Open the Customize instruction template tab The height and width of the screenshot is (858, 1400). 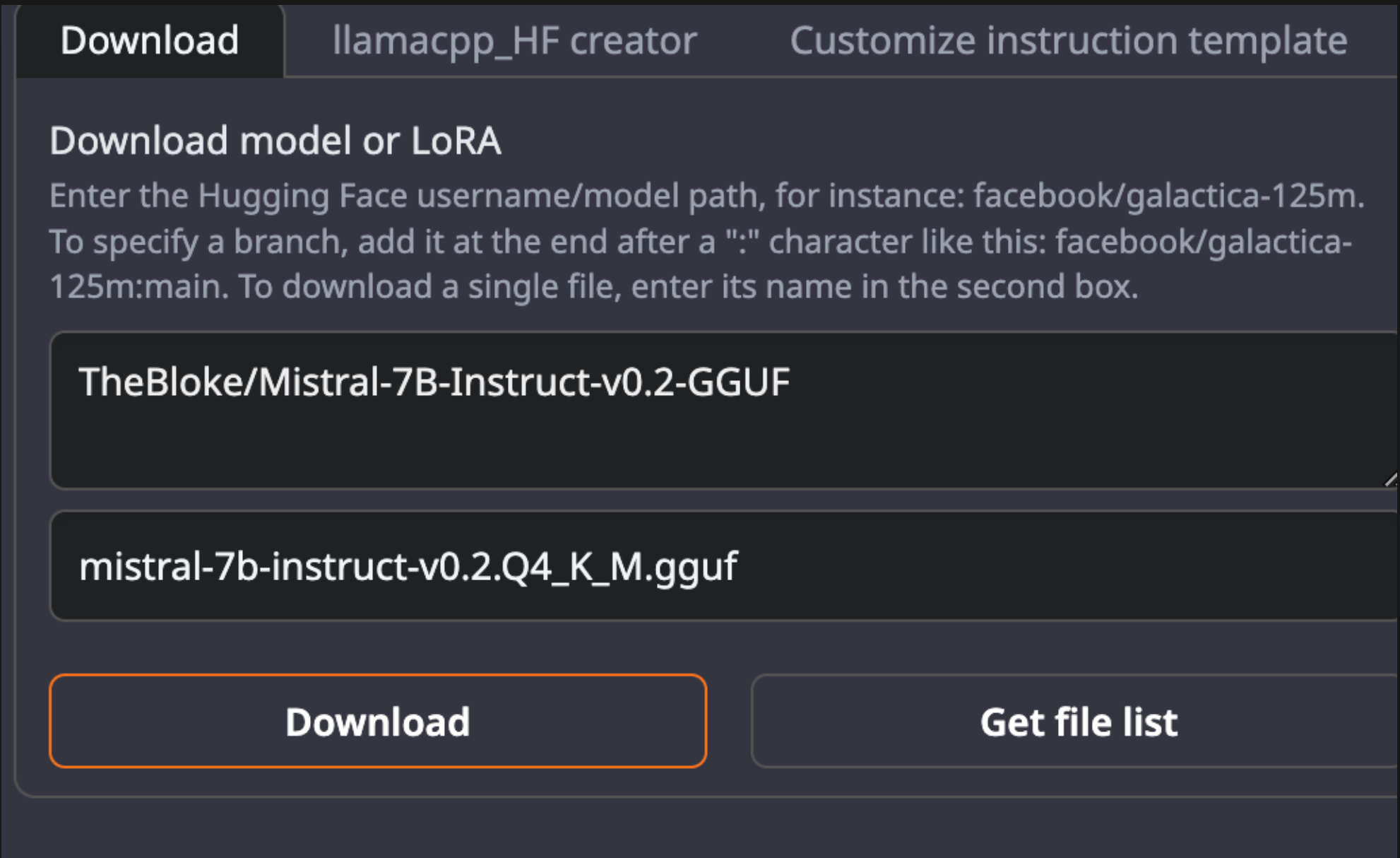1068,41
